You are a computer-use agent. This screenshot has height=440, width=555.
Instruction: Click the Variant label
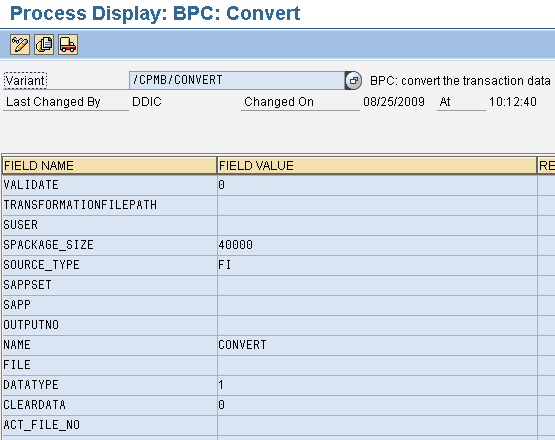point(25,81)
